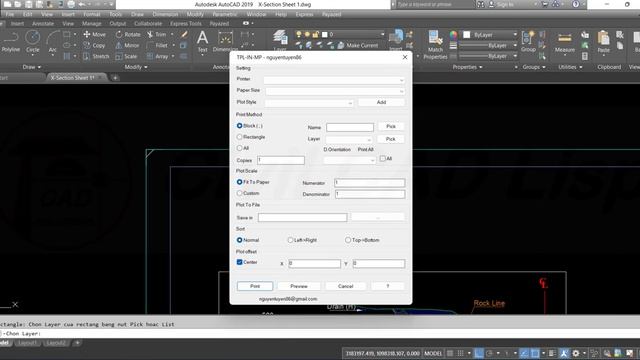Click the Array tool icon

click(x=158, y=56)
